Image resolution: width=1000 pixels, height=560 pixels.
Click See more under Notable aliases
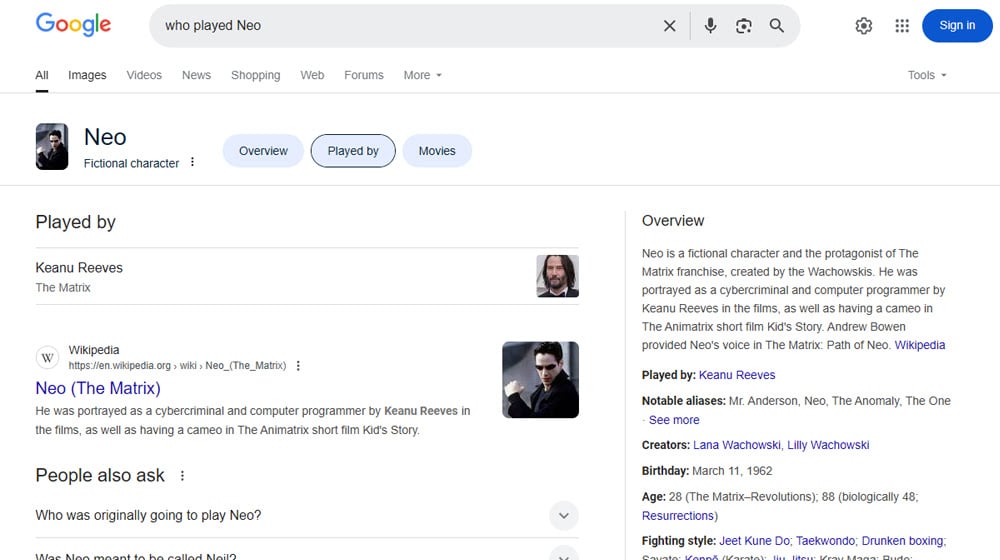pos(673,420)
